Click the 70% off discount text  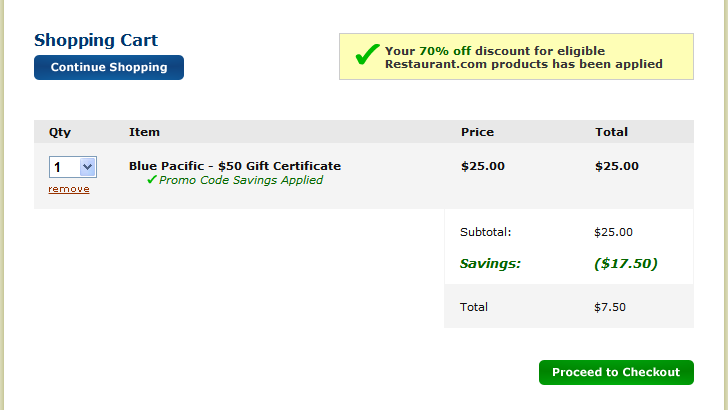pyautogui.click(x=445, y=51)
